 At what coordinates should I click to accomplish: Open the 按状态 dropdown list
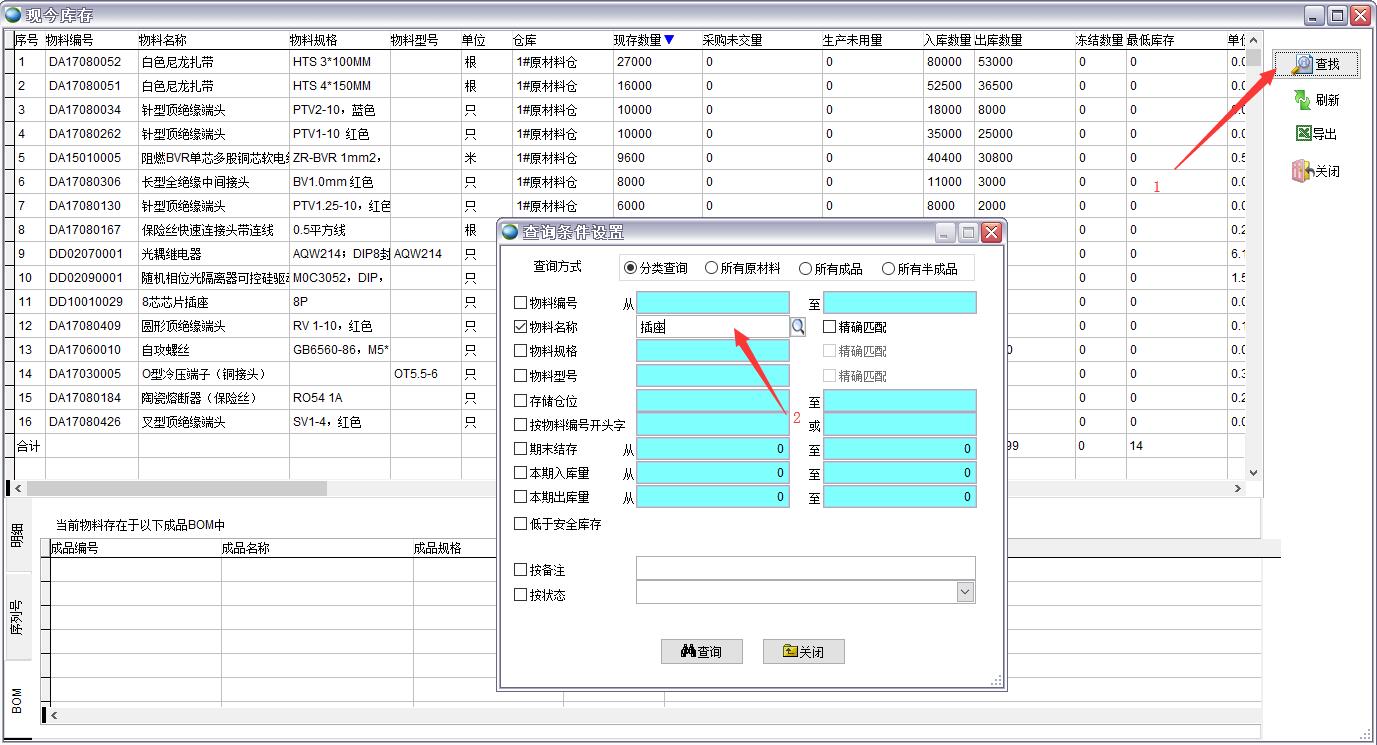pyautogui.click(x=964, y=592)
